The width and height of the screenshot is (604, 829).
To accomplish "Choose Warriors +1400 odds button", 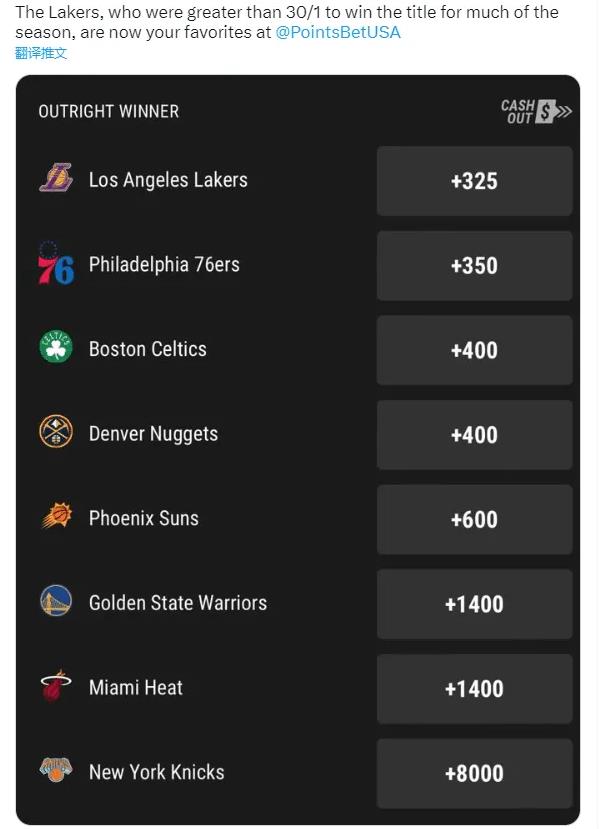I will click(474, 604).
